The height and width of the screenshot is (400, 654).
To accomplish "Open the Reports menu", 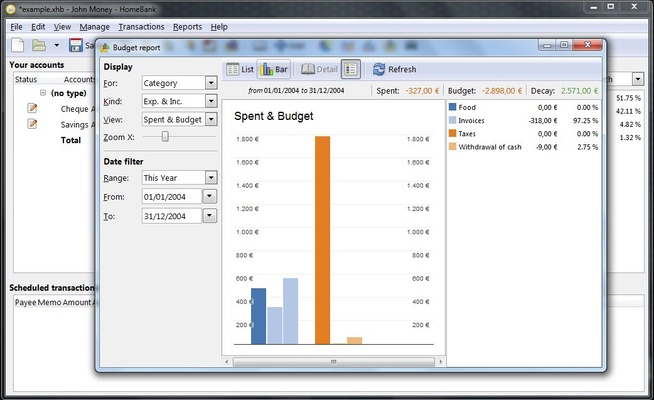I will 186,27.
